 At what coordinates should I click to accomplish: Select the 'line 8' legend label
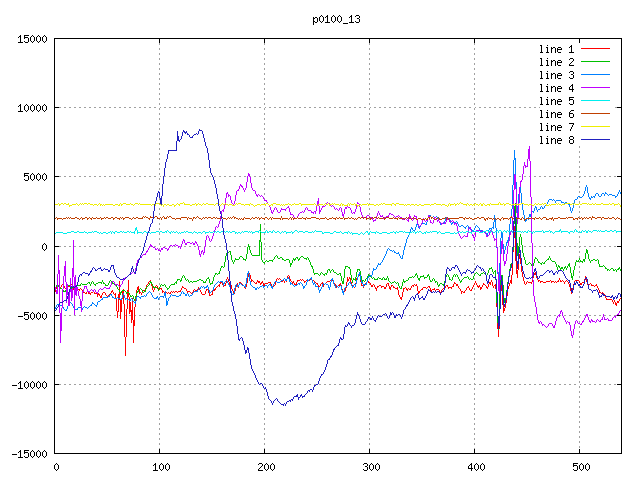[556, 140]
